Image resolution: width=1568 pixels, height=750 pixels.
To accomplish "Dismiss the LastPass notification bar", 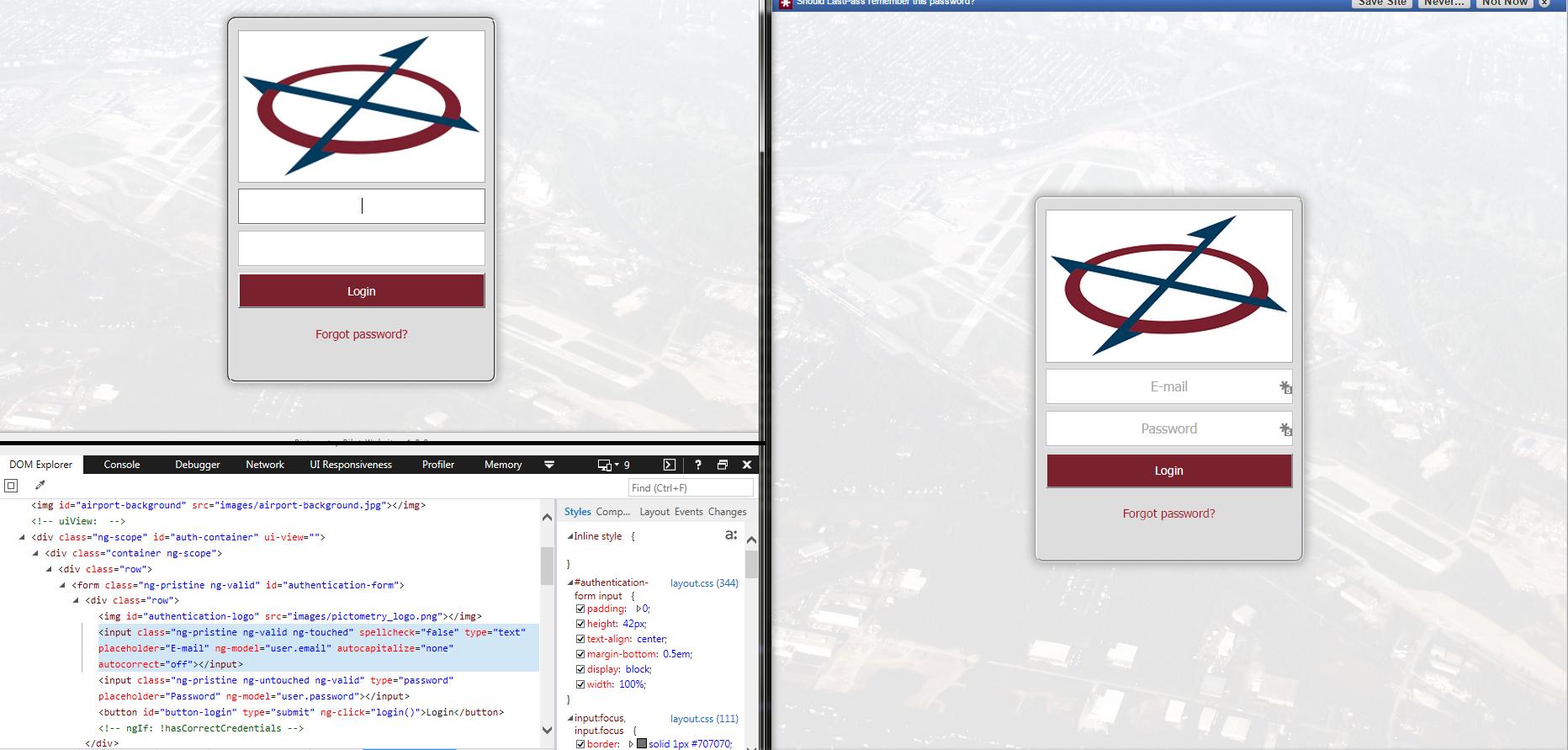I will click(1544, 3).
